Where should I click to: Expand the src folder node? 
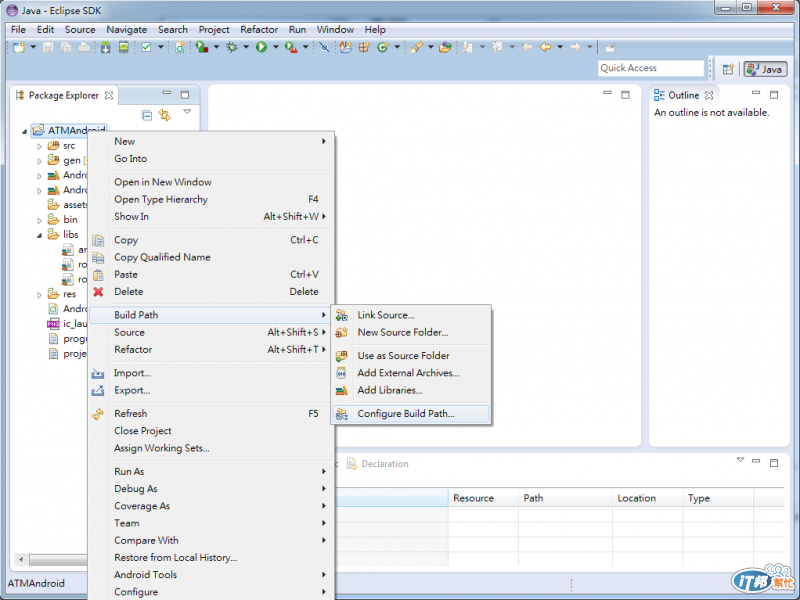39,146
